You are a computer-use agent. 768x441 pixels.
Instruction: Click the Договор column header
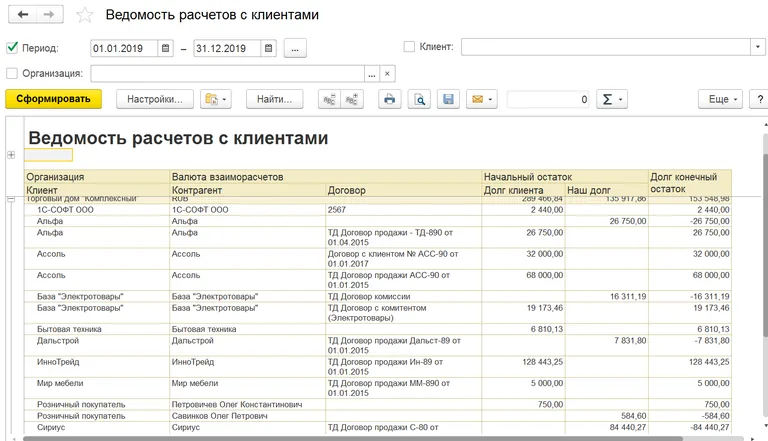pyautogui.click(x=404, y=190)
